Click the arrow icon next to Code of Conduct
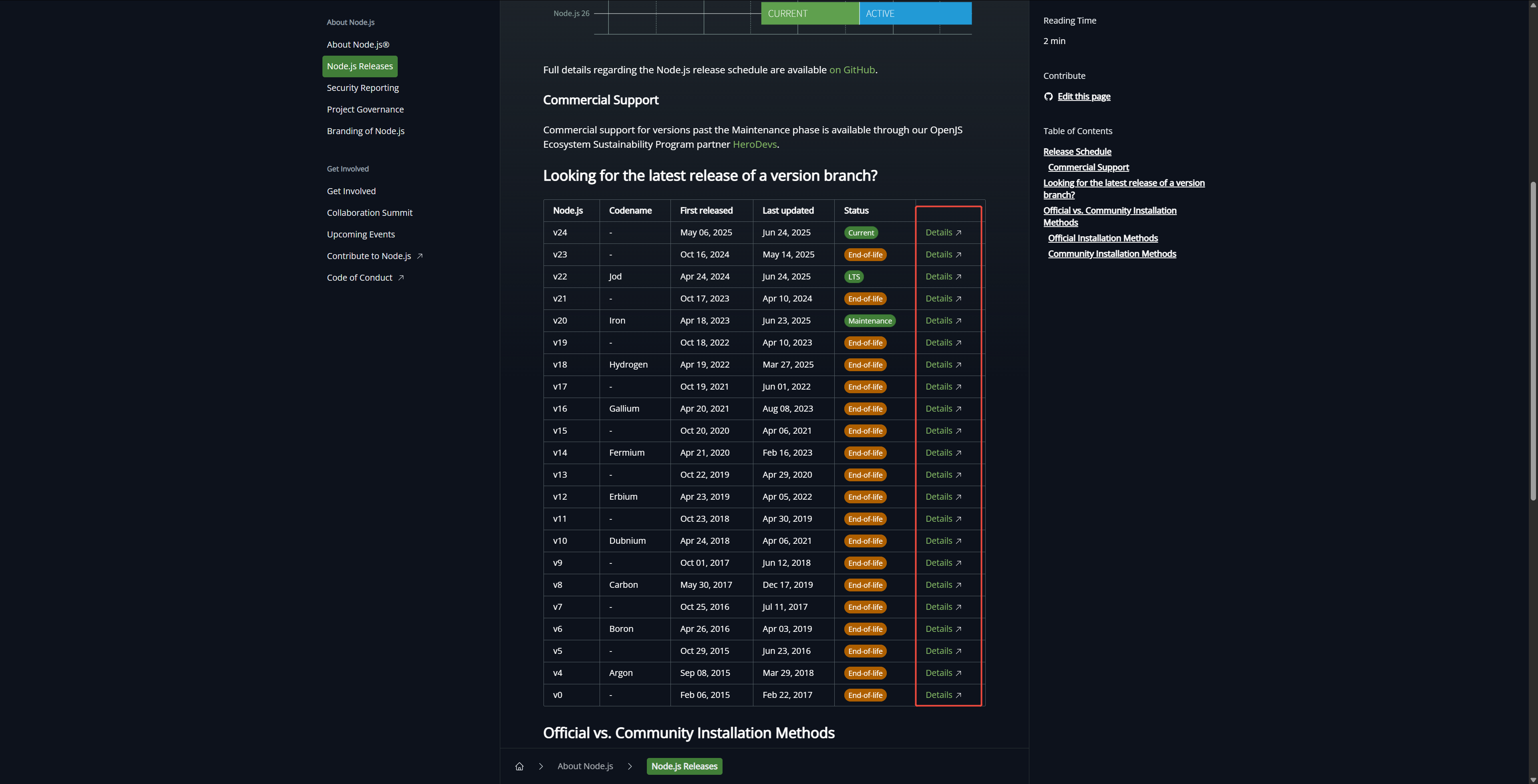The image size is (1538, 784). coord(401,277)
